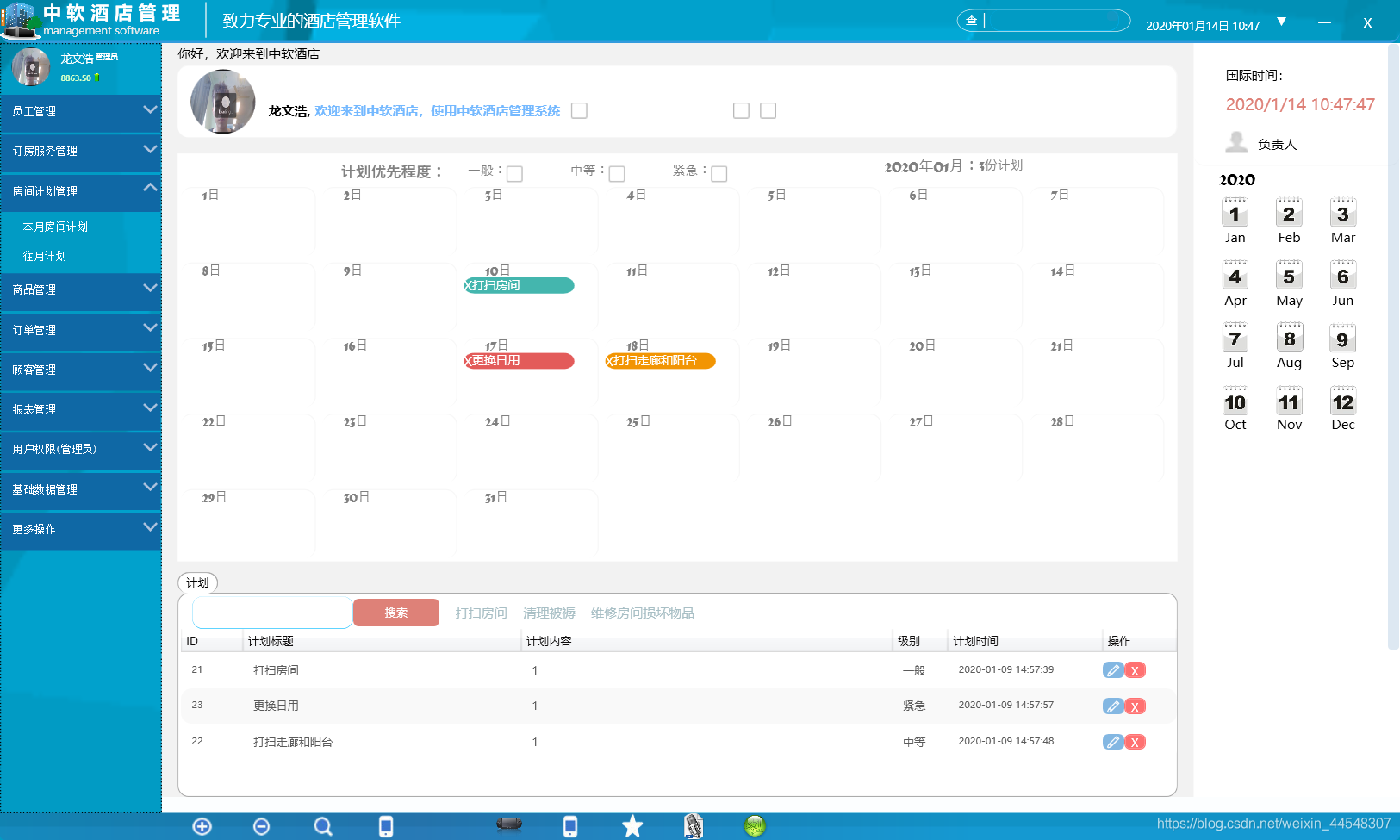The width and height of the screenshot is (1400, 840).
Task: Select the 计划 tab
Action: pos(197,582)
